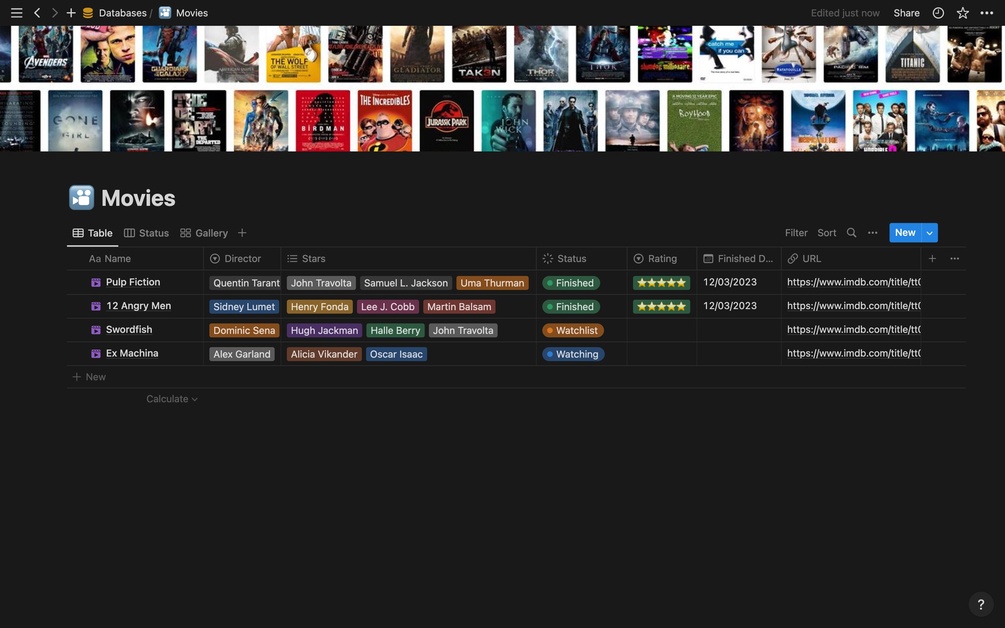The height and width of the screenshot is (628, 1005).
Task: Click the Henry Fonda star tag
Action: pyautogui.click(x=319, y=306)
